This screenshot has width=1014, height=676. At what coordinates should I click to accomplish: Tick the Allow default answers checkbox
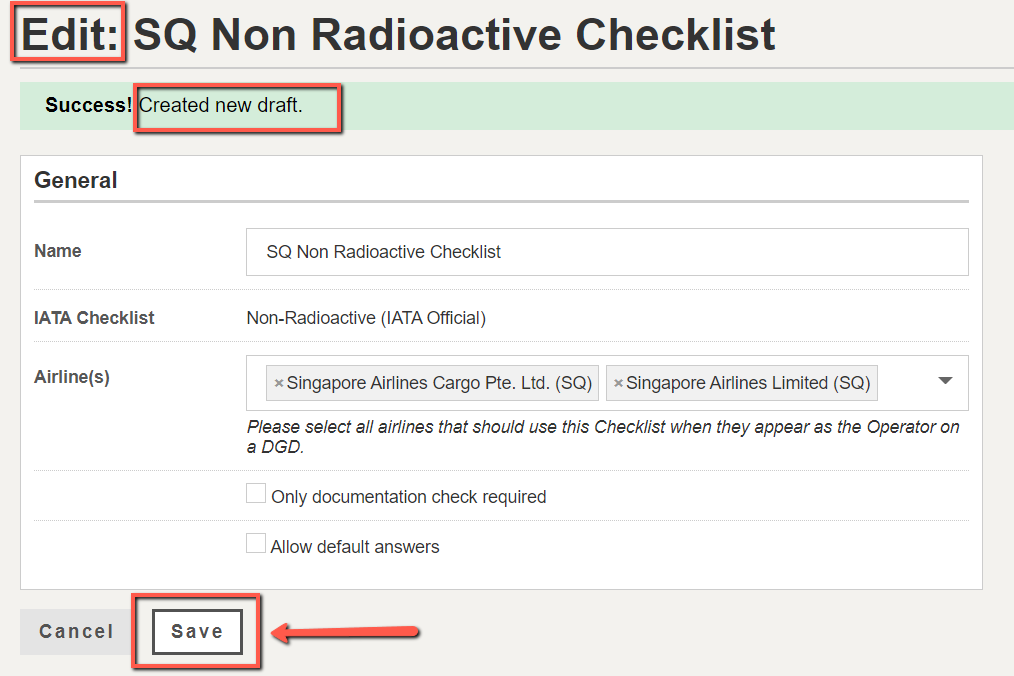click(256, 543)
